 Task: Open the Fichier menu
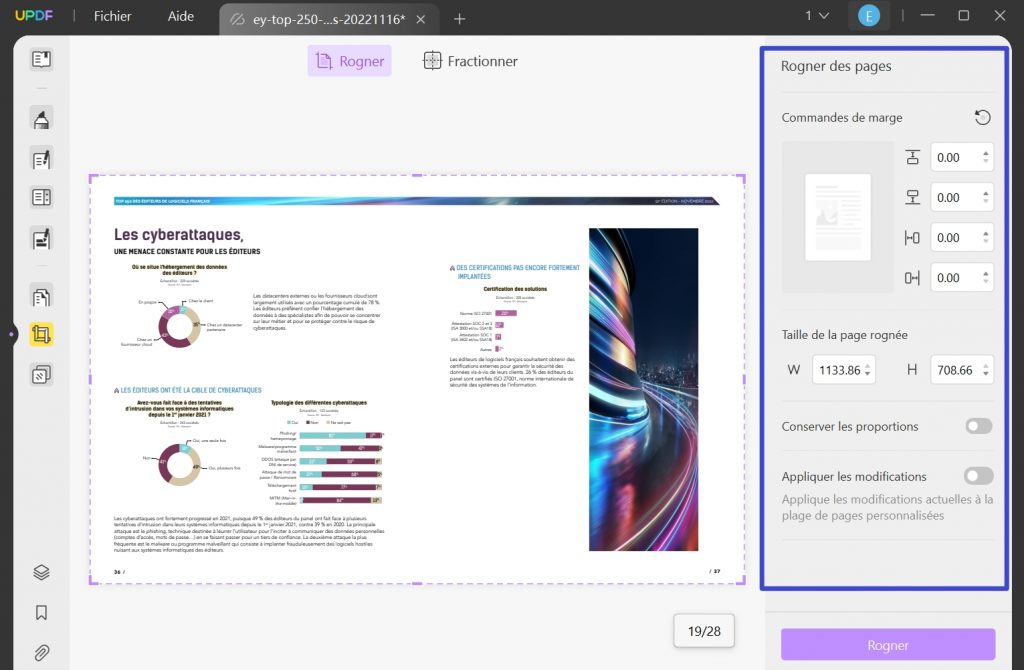click(x=112, y=16)
